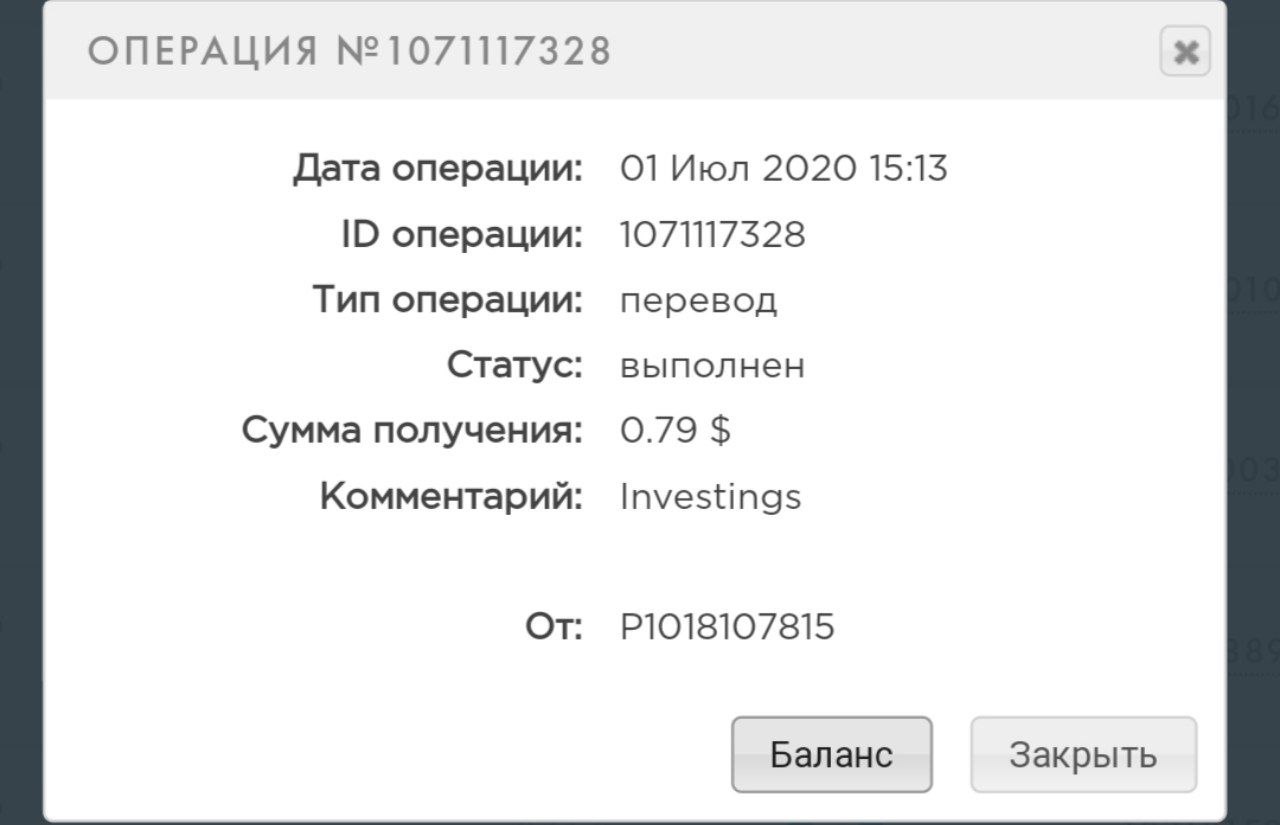The width and height of the screenshot is (1280, 825).
Task: Close the operation dialog with X icon
Action: (x=1185, y=52)
